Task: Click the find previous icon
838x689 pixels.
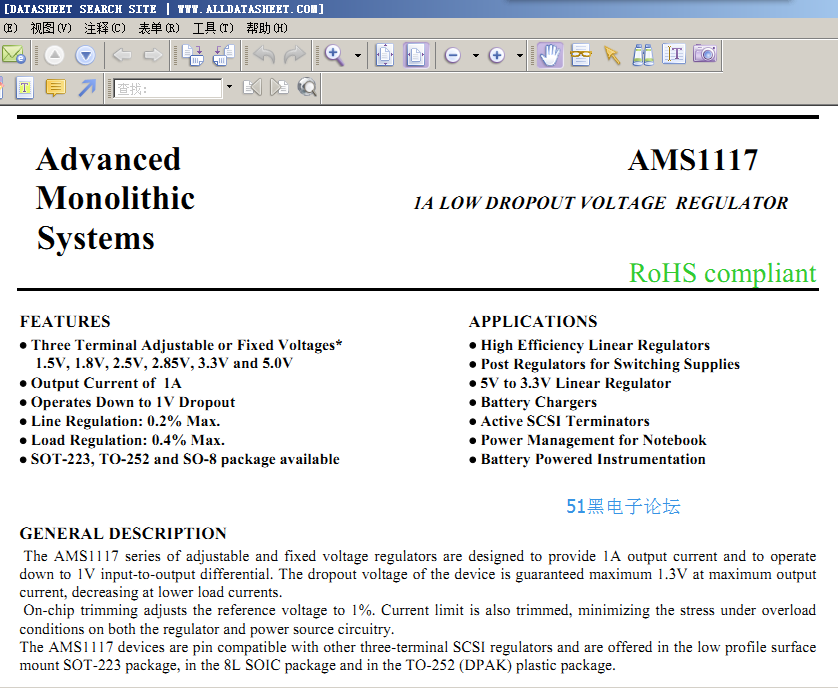Action: click(252, 88)
